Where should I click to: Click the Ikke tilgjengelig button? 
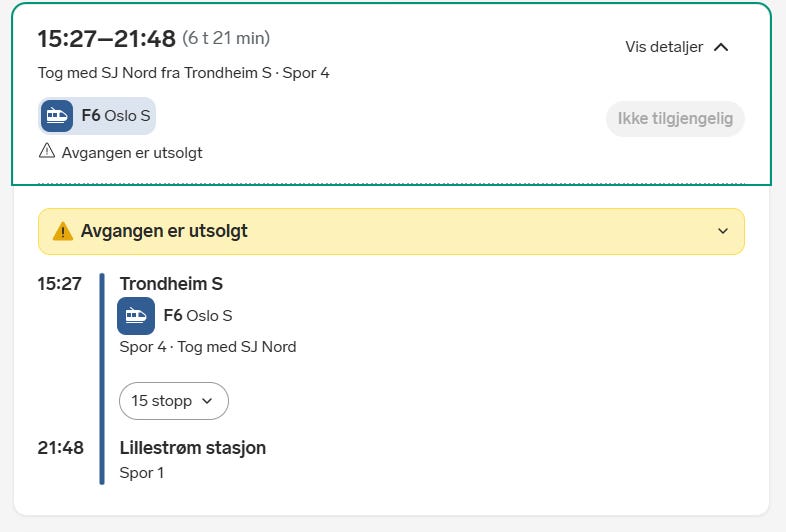[675, 119]
